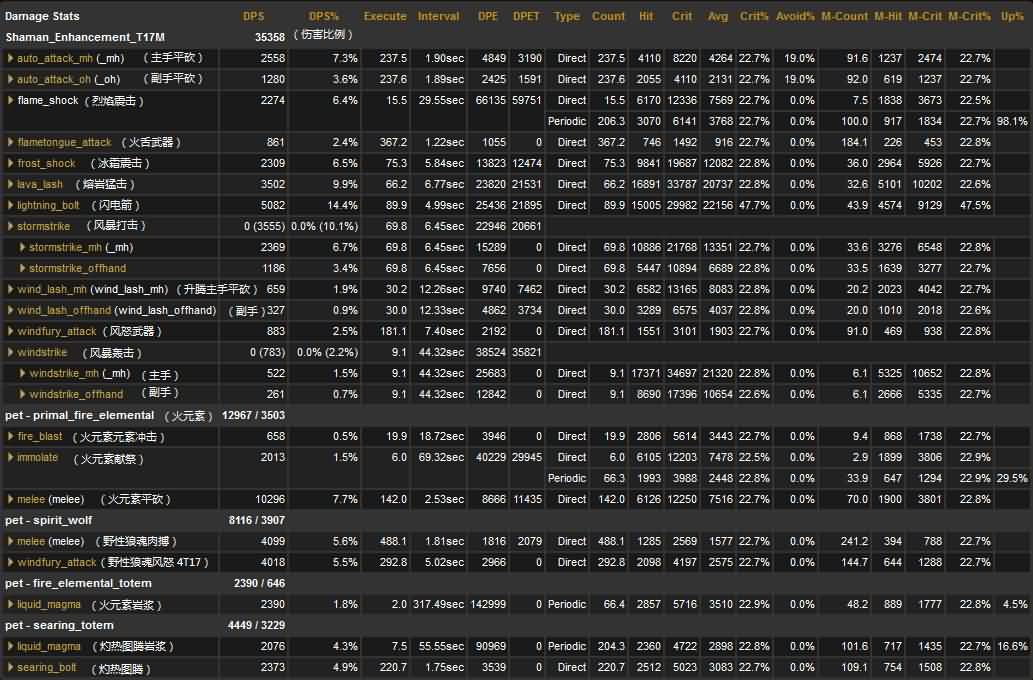Expand the flame_shock row triangle
Screen dimensions: 1033x680
10,100
